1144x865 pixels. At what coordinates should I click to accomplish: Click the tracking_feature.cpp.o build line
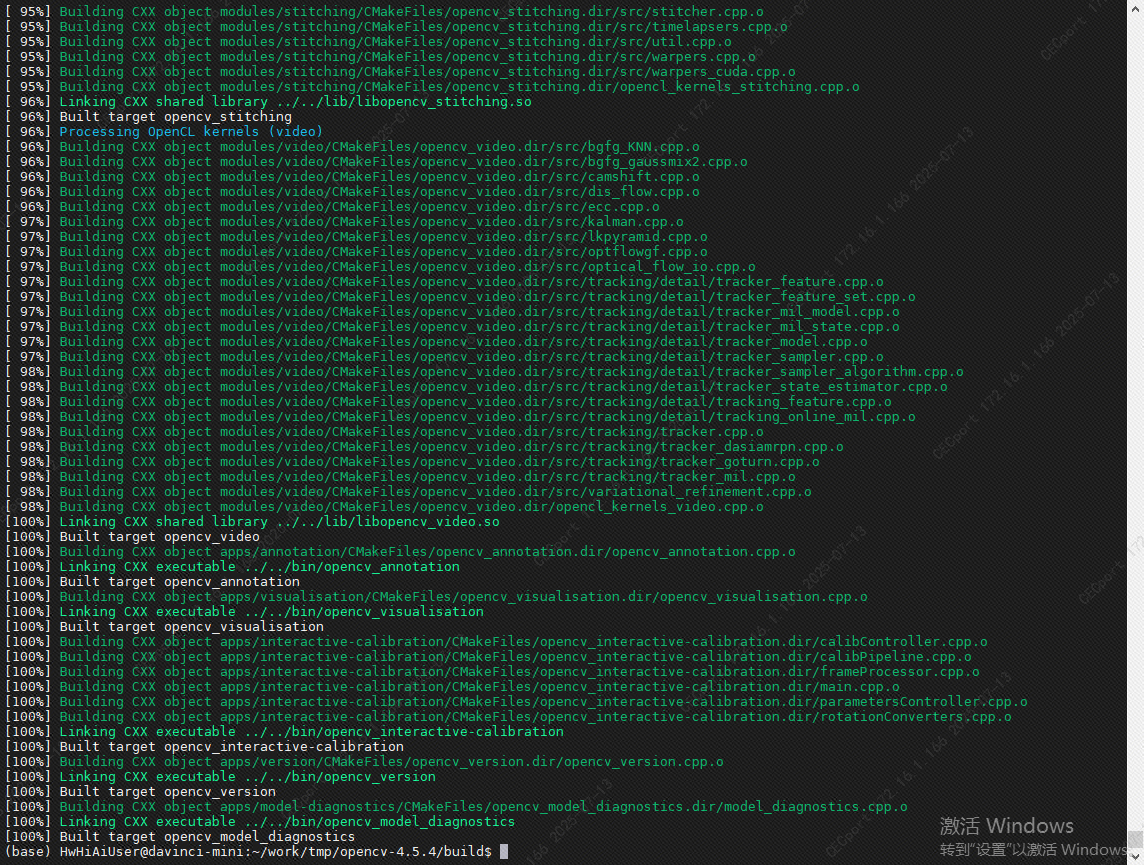[448, 402]
